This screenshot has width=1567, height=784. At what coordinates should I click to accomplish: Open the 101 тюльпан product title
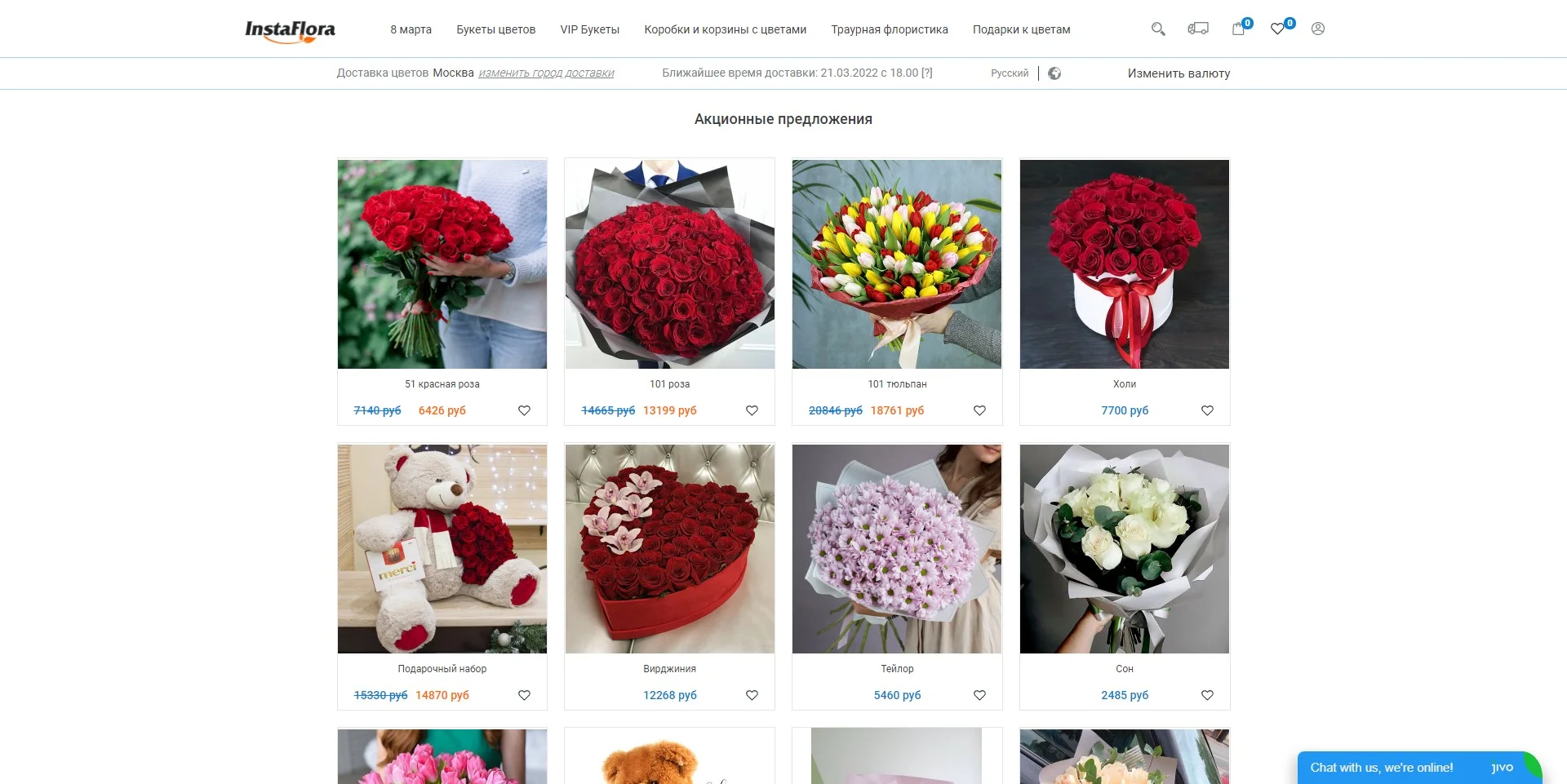(x=897, y=384)
